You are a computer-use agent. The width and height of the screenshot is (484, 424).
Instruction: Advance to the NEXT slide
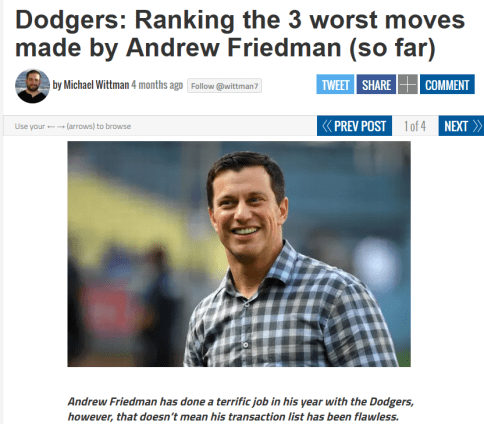[x=461, y=126]
